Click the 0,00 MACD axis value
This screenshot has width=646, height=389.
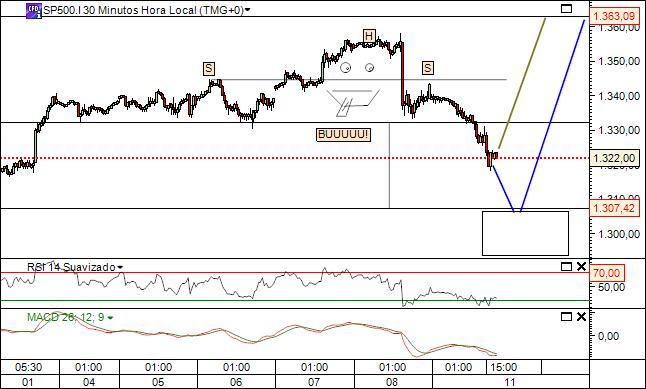click(608, 336)
